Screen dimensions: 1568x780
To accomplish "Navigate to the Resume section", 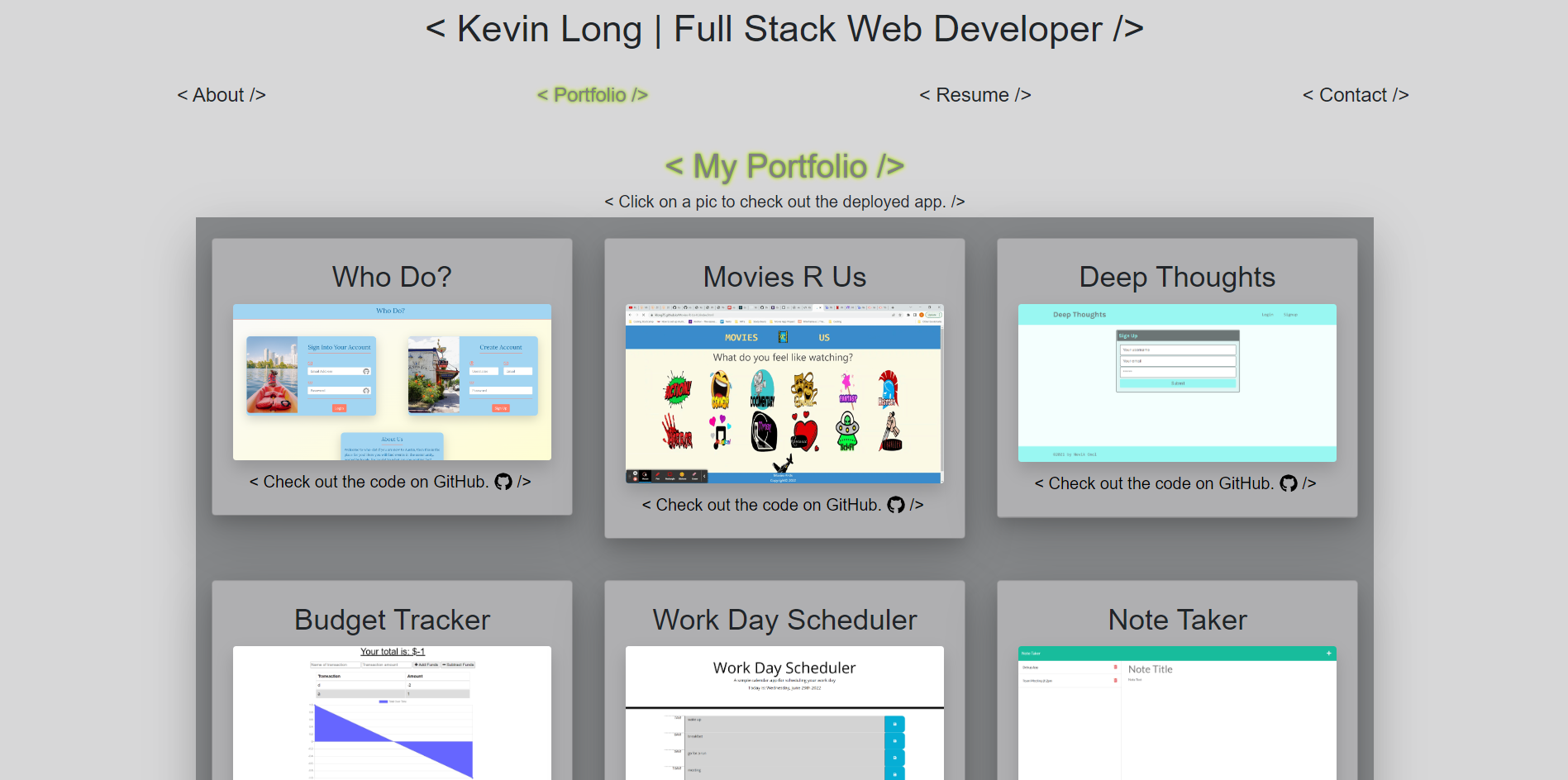I will tap(975, 95).
